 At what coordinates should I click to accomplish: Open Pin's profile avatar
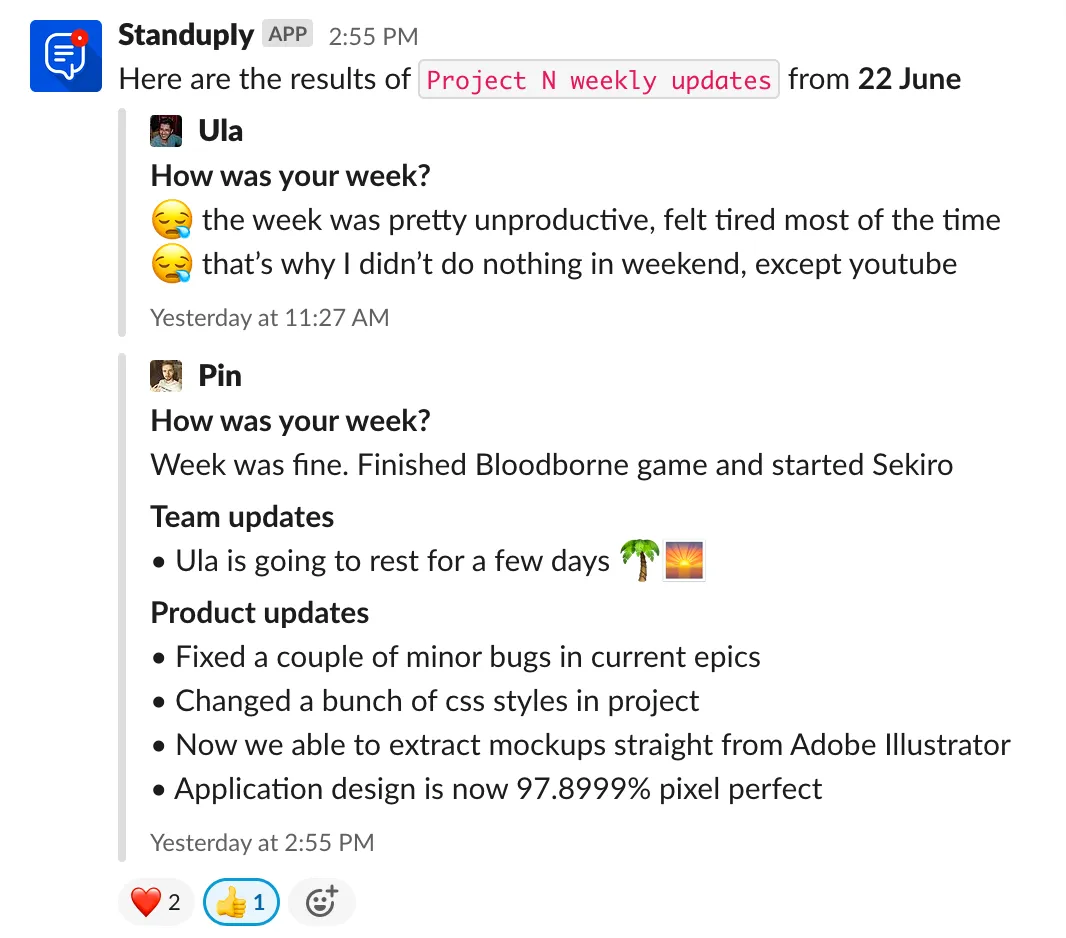(166, 374)
